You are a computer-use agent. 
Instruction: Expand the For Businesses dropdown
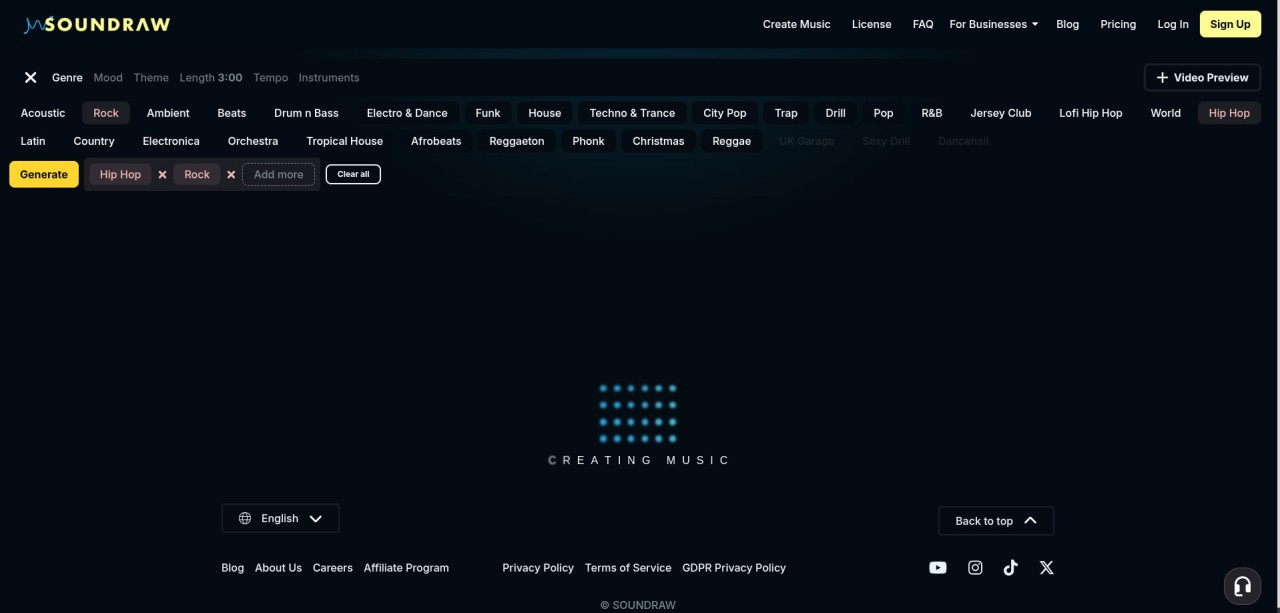pos(993,24)
